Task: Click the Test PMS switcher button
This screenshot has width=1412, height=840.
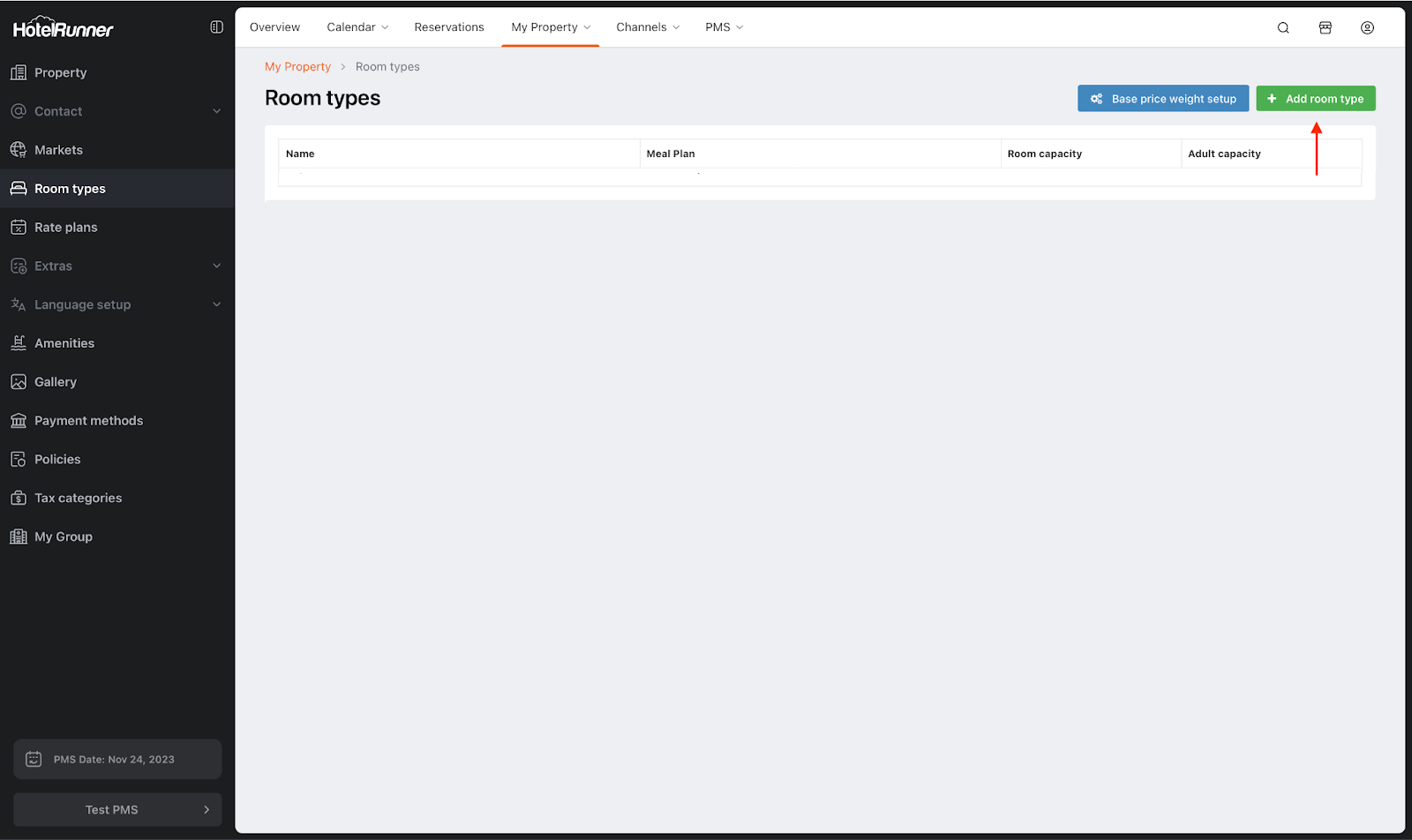Action: pos(117,809)
